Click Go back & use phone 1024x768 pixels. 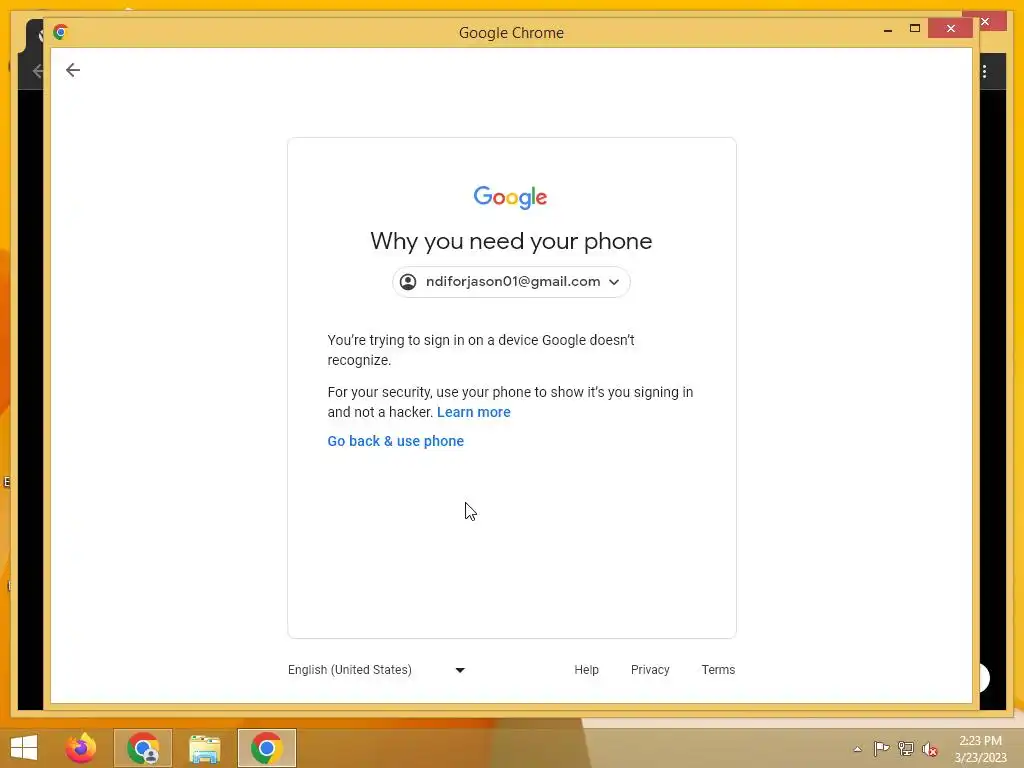tap(395, 441)
